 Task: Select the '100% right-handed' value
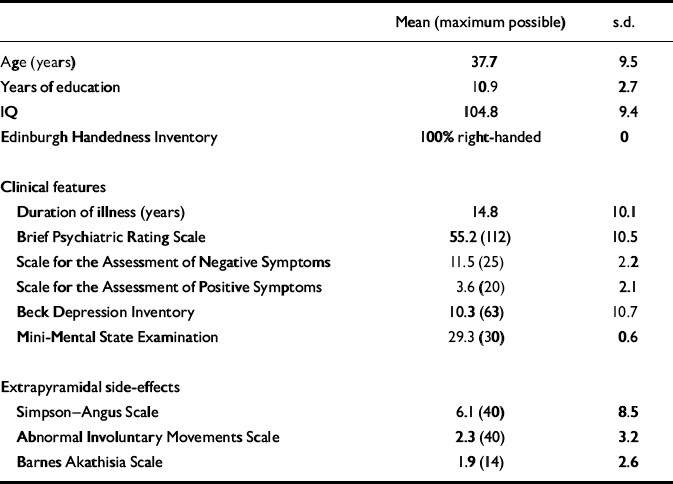pyautogui.click(x=481, y=137)
